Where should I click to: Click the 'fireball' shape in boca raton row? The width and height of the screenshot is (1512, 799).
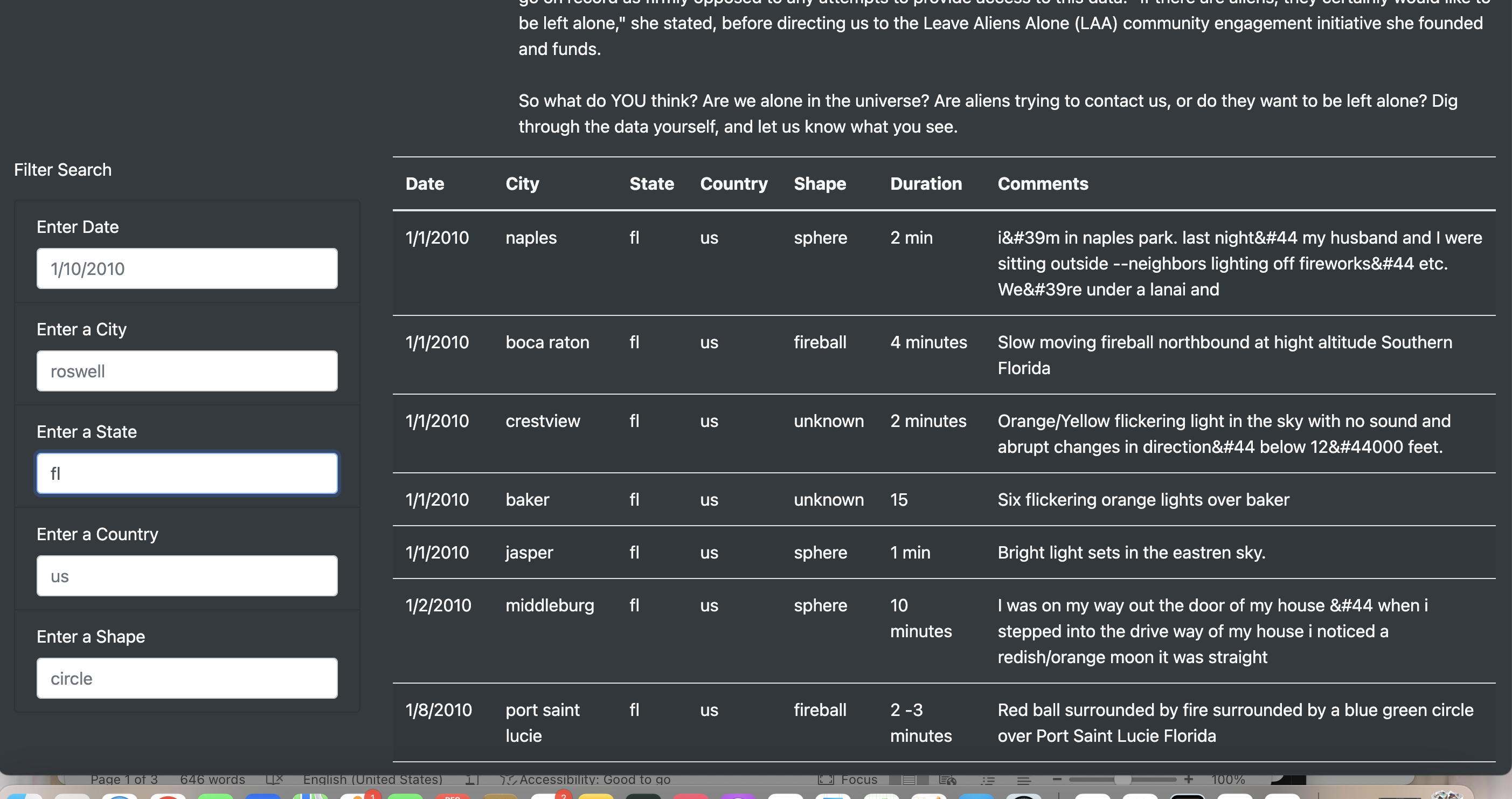[820, 342]
